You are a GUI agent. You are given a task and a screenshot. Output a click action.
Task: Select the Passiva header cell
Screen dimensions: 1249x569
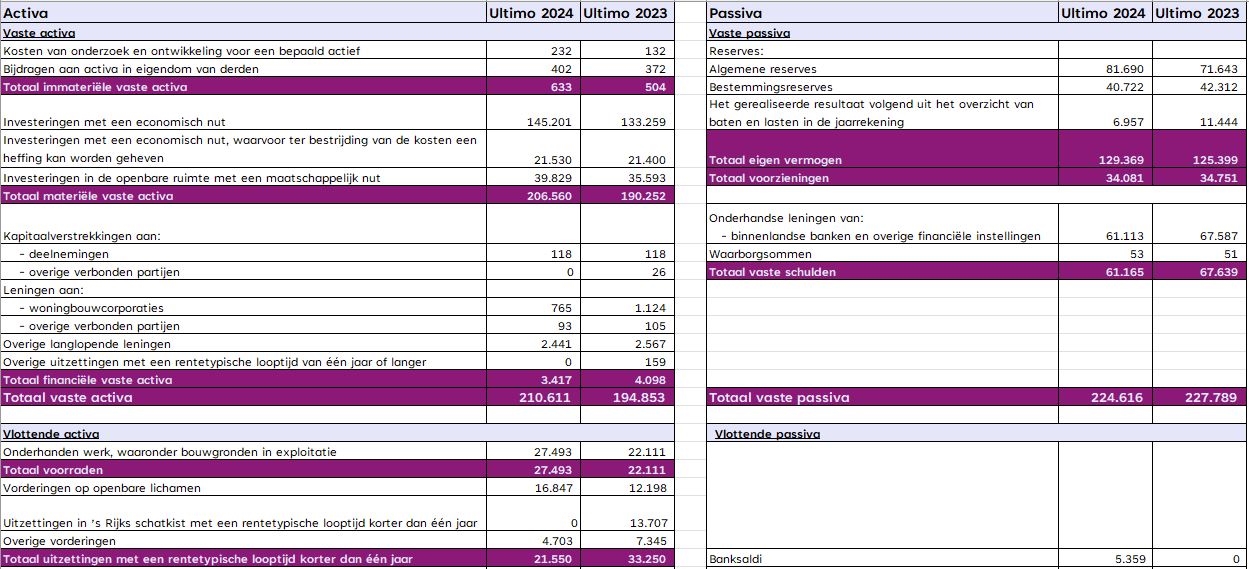pos(882,13)
